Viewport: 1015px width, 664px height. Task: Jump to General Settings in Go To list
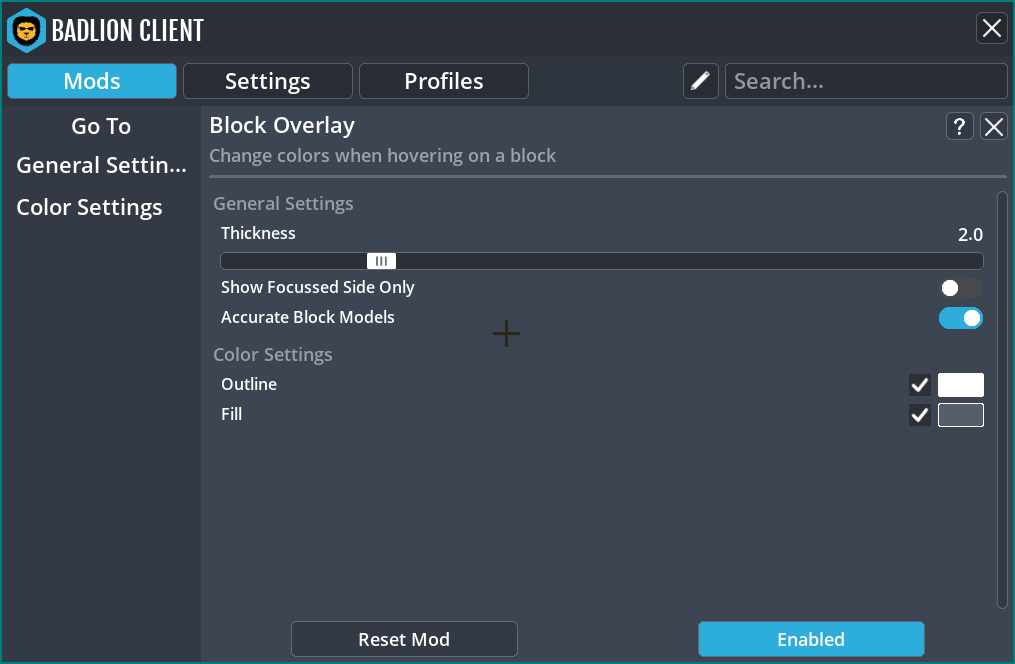click(102, 166)
